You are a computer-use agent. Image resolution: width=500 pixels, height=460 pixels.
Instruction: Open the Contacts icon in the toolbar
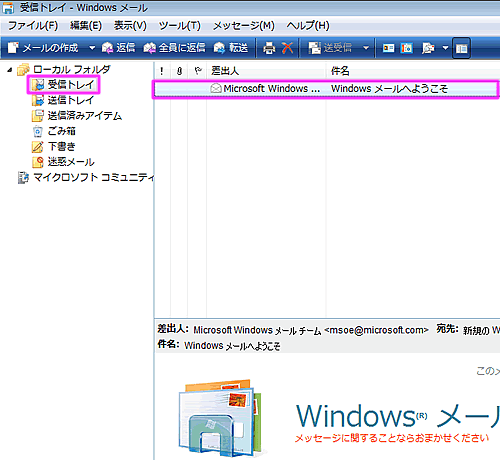coord(388,48)
